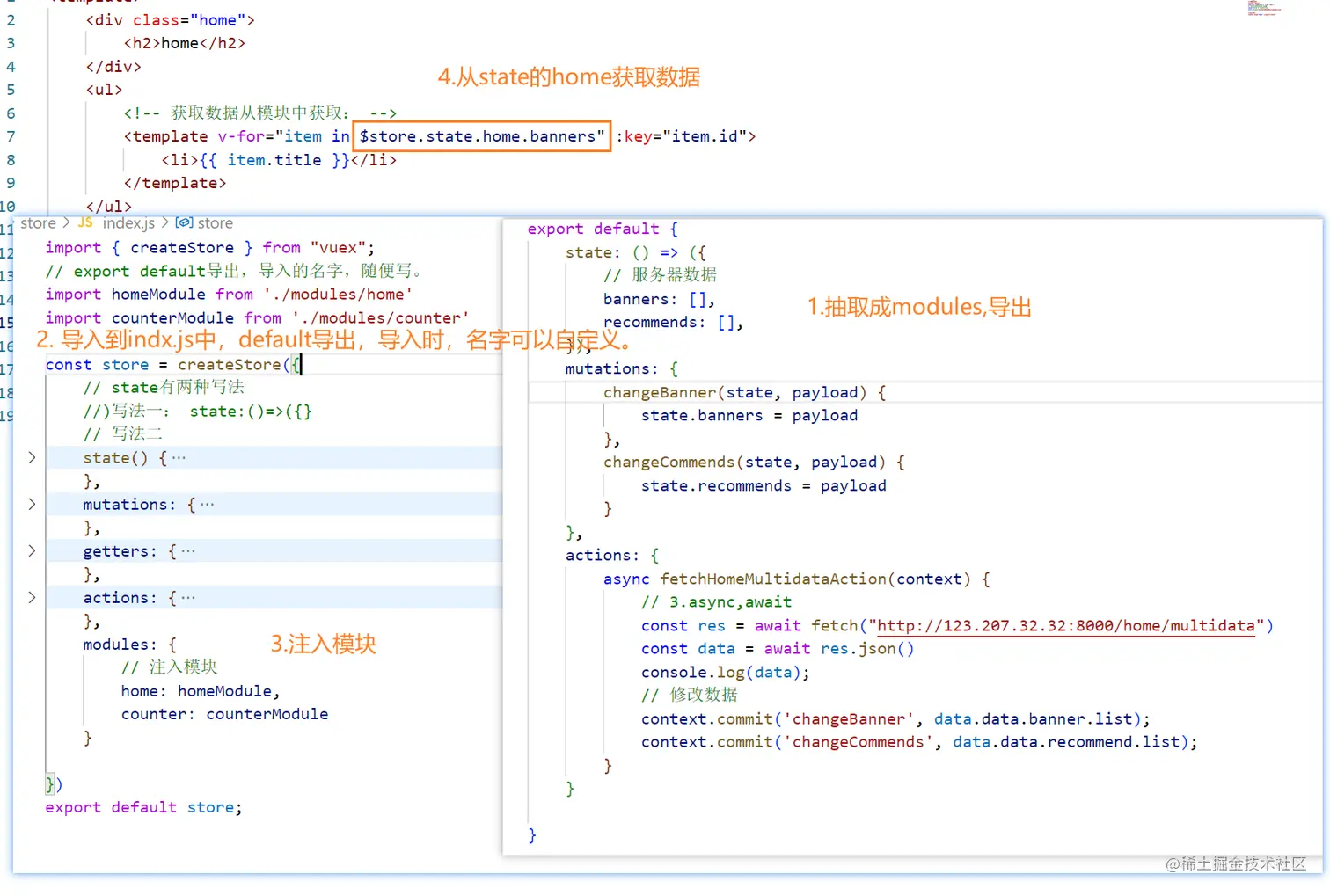Open the home/multidata URL link
This screenshot has height=896, width=1330.
[1065, 626]
